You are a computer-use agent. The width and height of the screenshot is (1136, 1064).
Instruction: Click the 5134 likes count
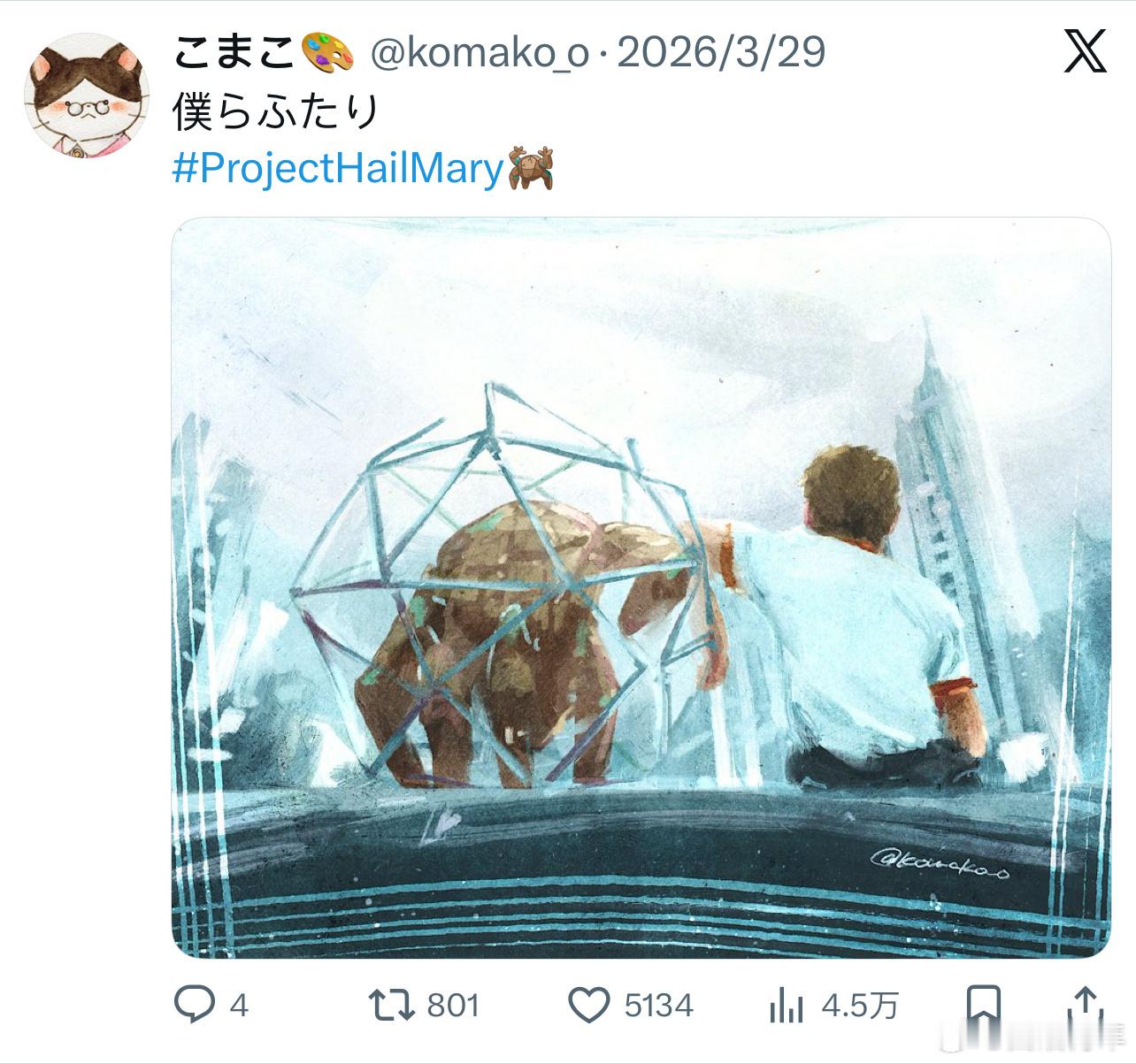(x=658, y=1006)
